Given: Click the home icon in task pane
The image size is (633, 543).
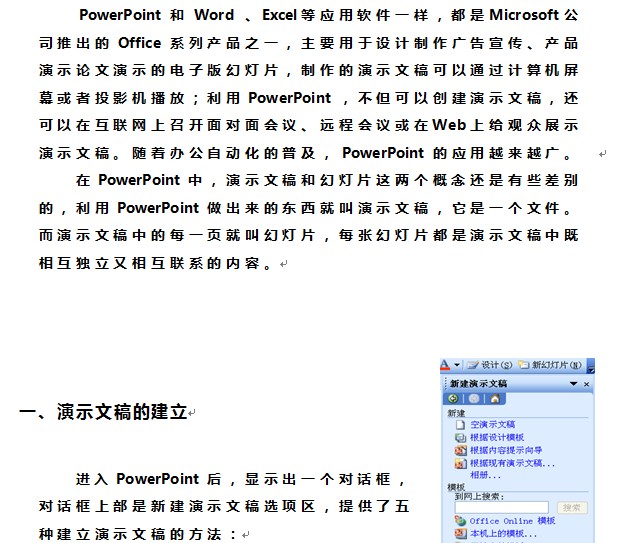Looking at the screenshot, I should 495,399.
